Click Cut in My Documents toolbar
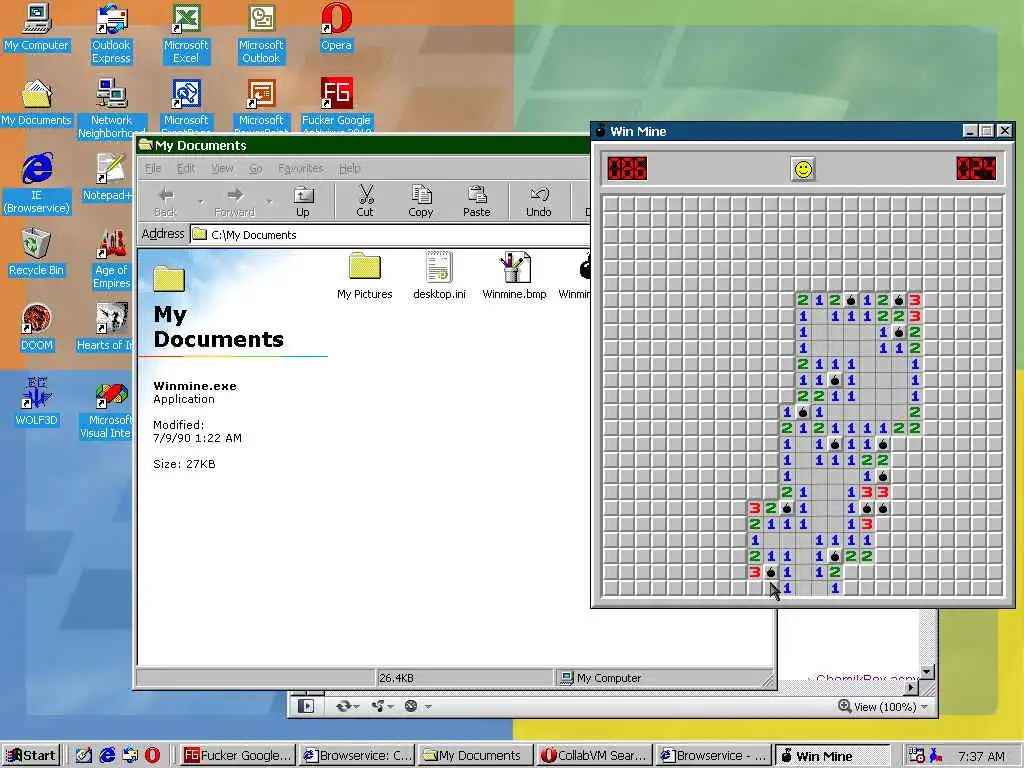This screenshot has width=1024, height=768. 365,200
